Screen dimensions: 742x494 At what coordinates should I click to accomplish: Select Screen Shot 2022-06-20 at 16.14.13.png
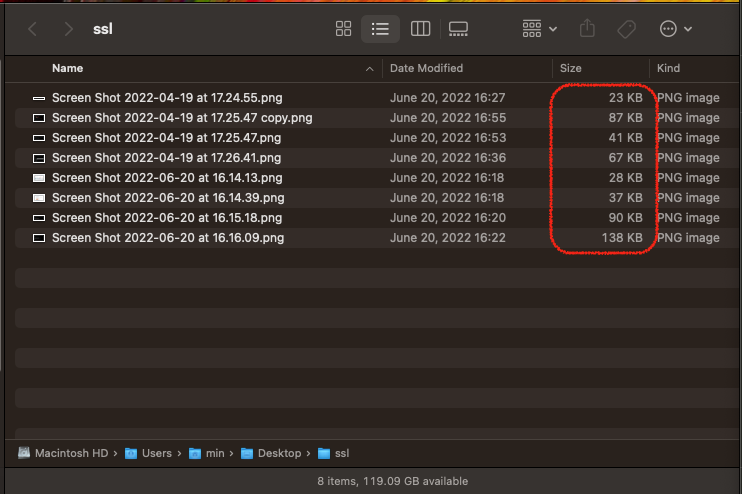[x=167, y=177]
